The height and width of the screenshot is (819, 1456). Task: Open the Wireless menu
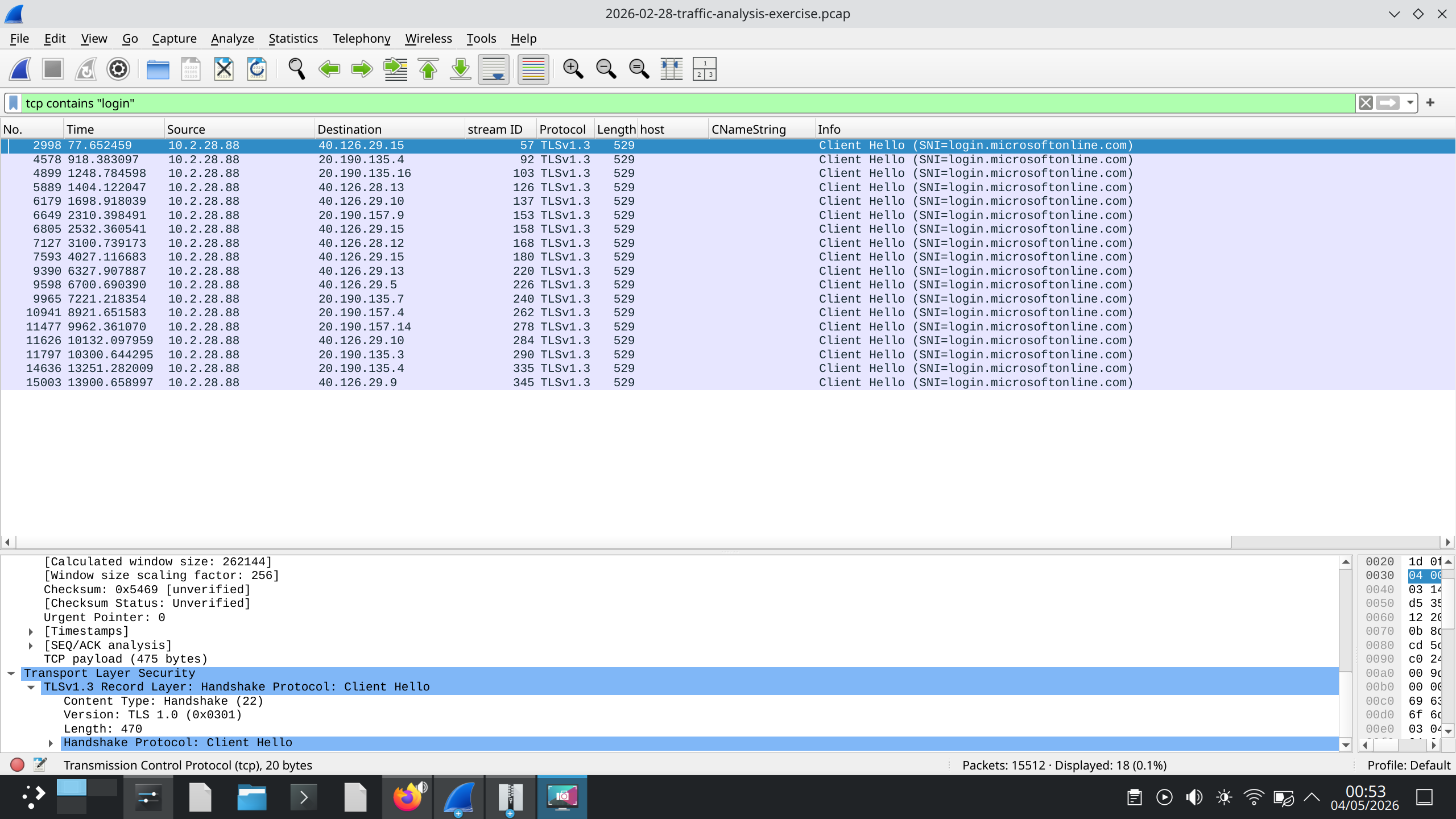click(428, 38)
